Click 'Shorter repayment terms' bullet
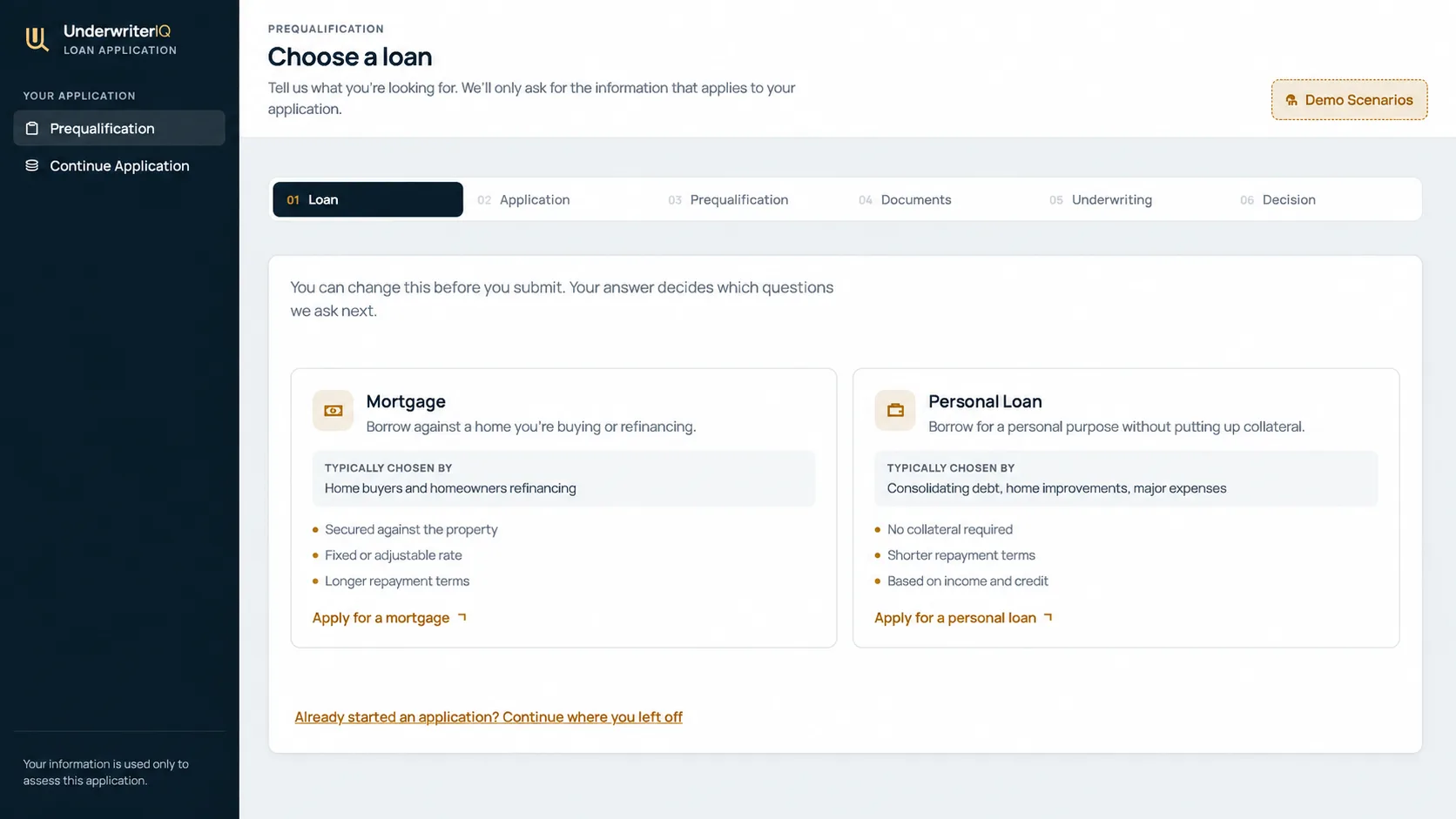The height and width of the screenshot is (819, 1456). pyautogui.click(x=961, y=555)
